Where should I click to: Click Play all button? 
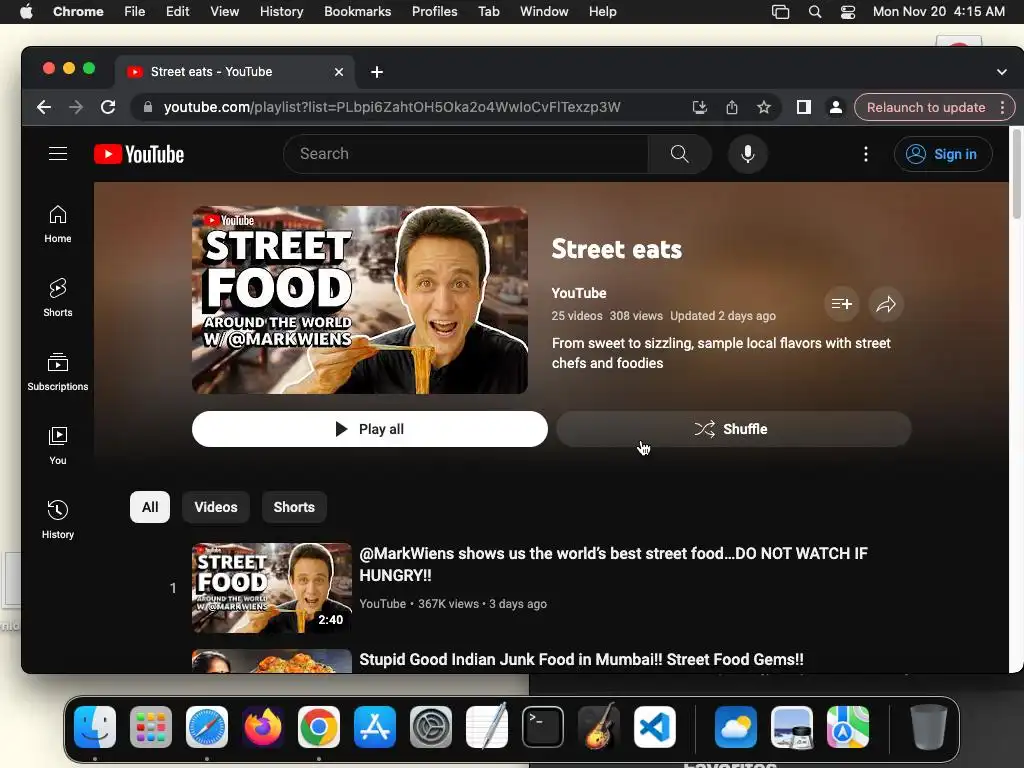[370, 429]
